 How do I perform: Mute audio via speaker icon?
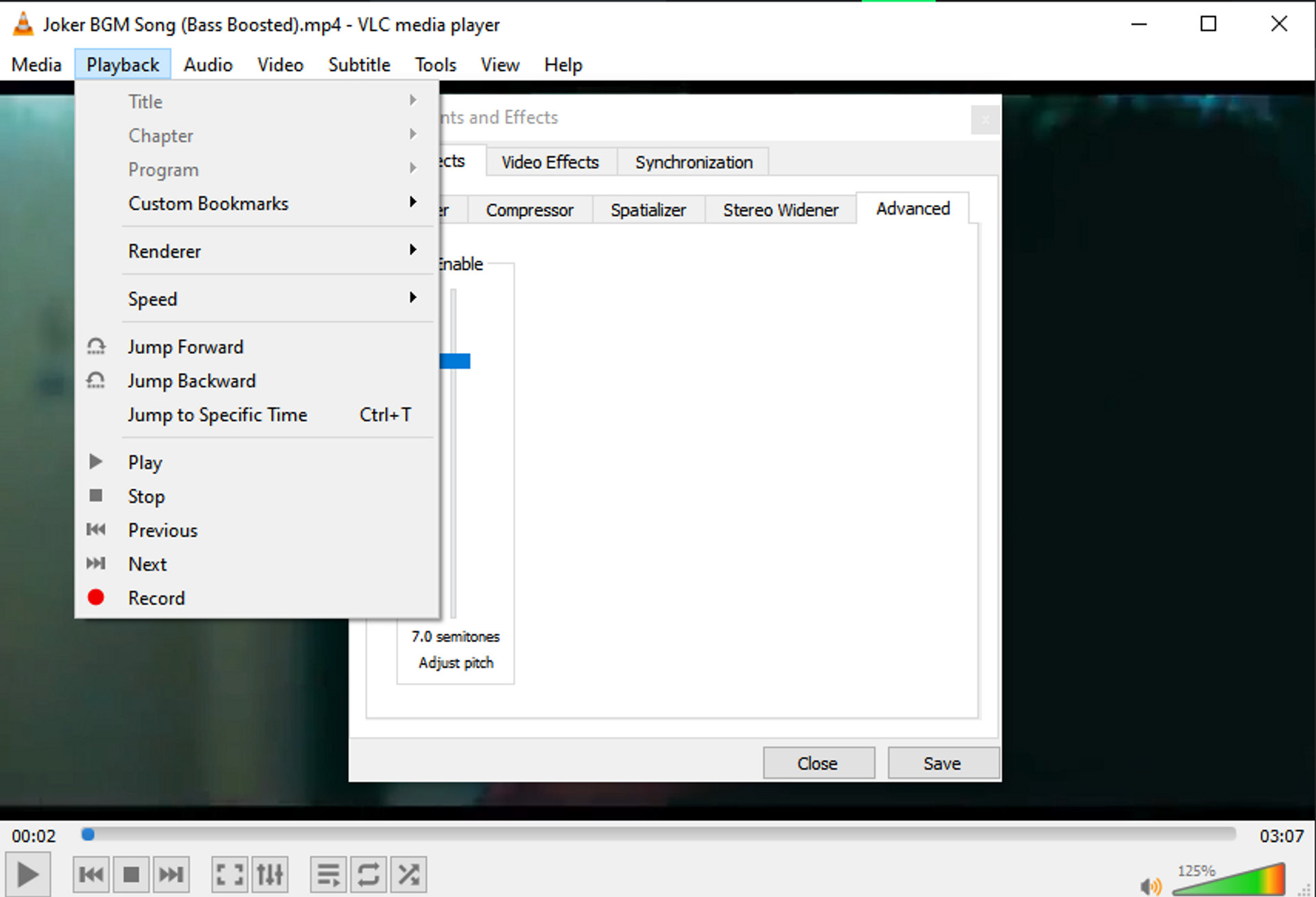point(1149,885)
